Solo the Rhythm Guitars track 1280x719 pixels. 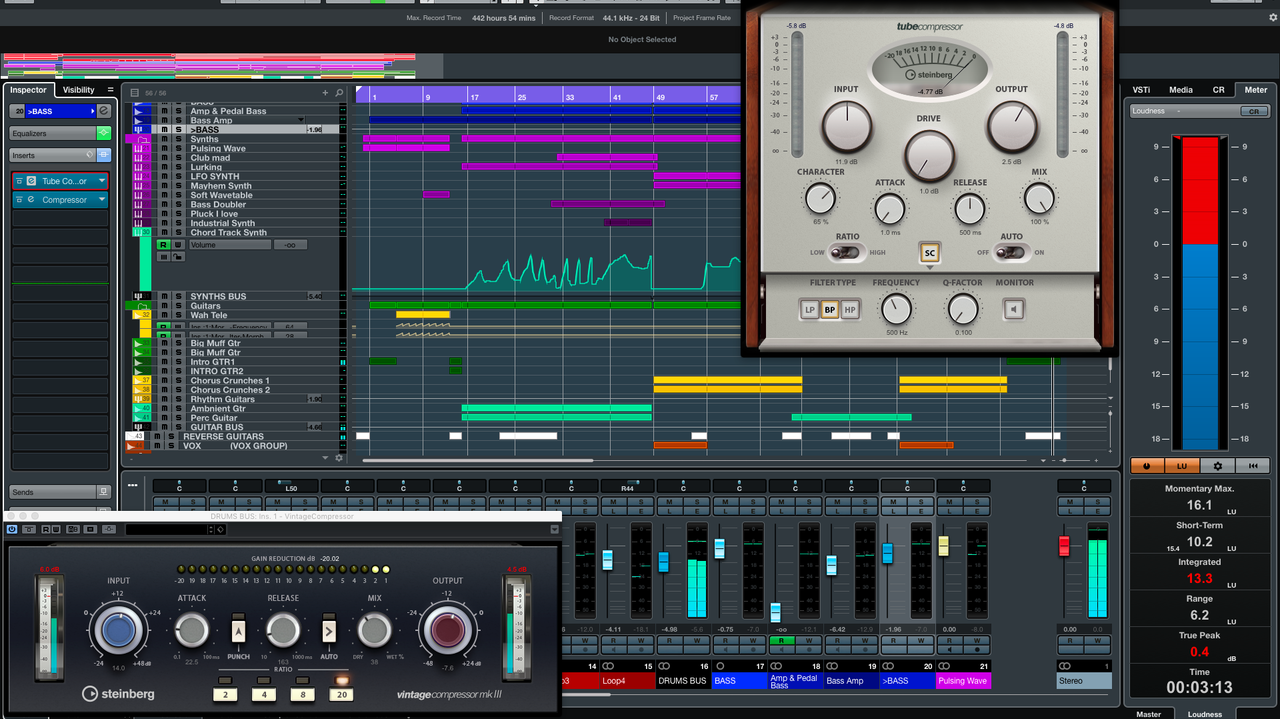click(x=179, y=399)
